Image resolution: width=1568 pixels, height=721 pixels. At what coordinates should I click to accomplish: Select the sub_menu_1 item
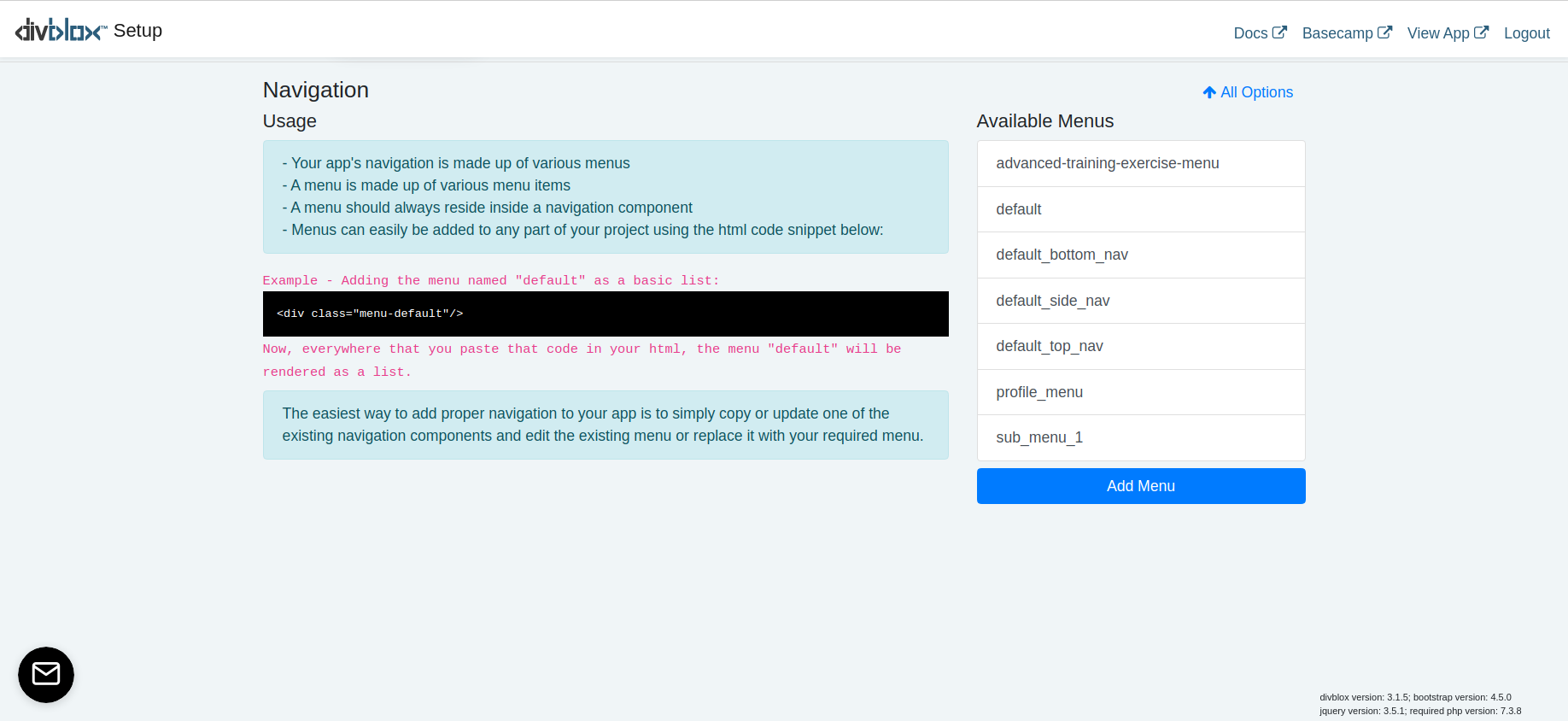(1141, 437)
